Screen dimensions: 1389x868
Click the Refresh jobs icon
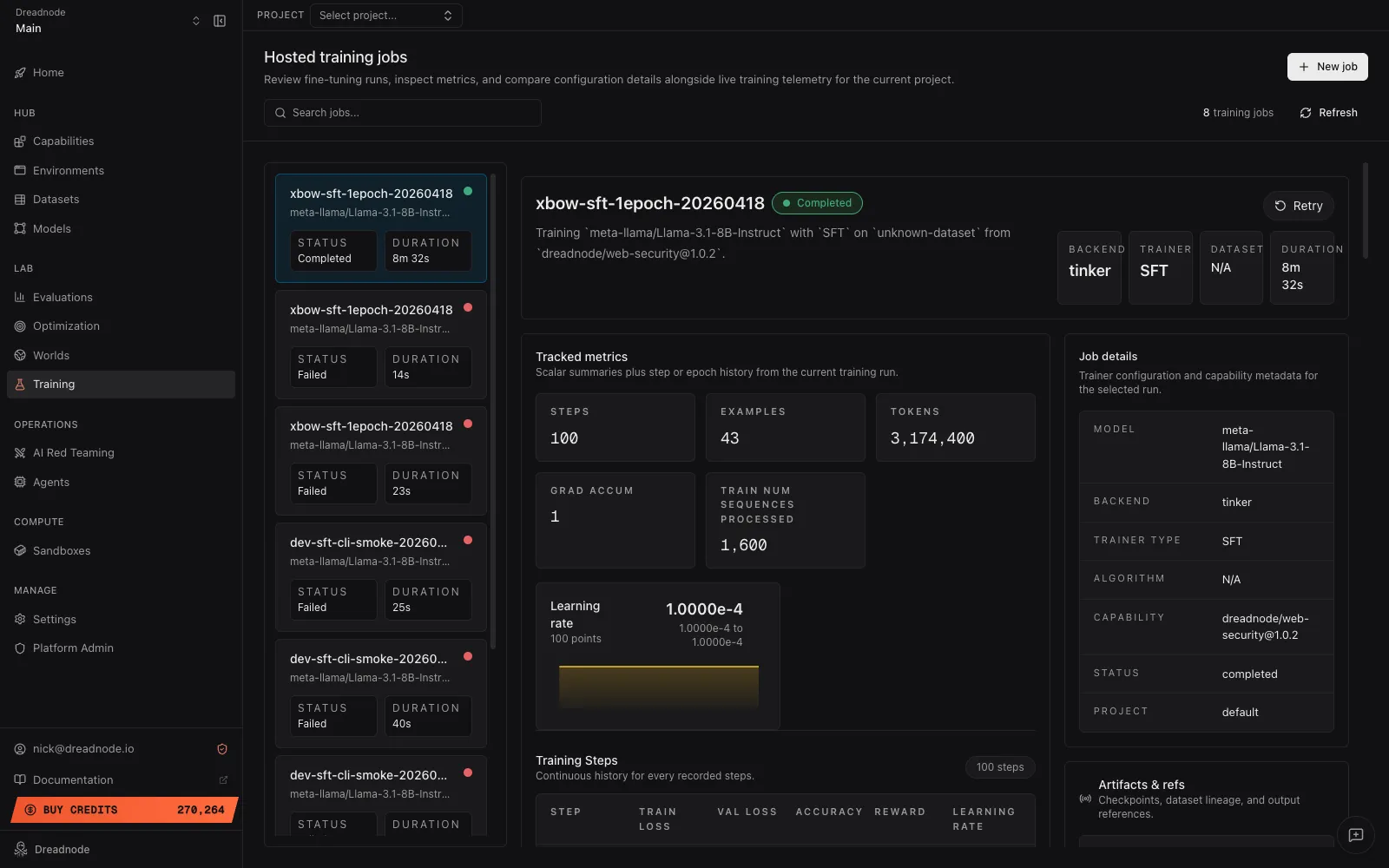1306,112
